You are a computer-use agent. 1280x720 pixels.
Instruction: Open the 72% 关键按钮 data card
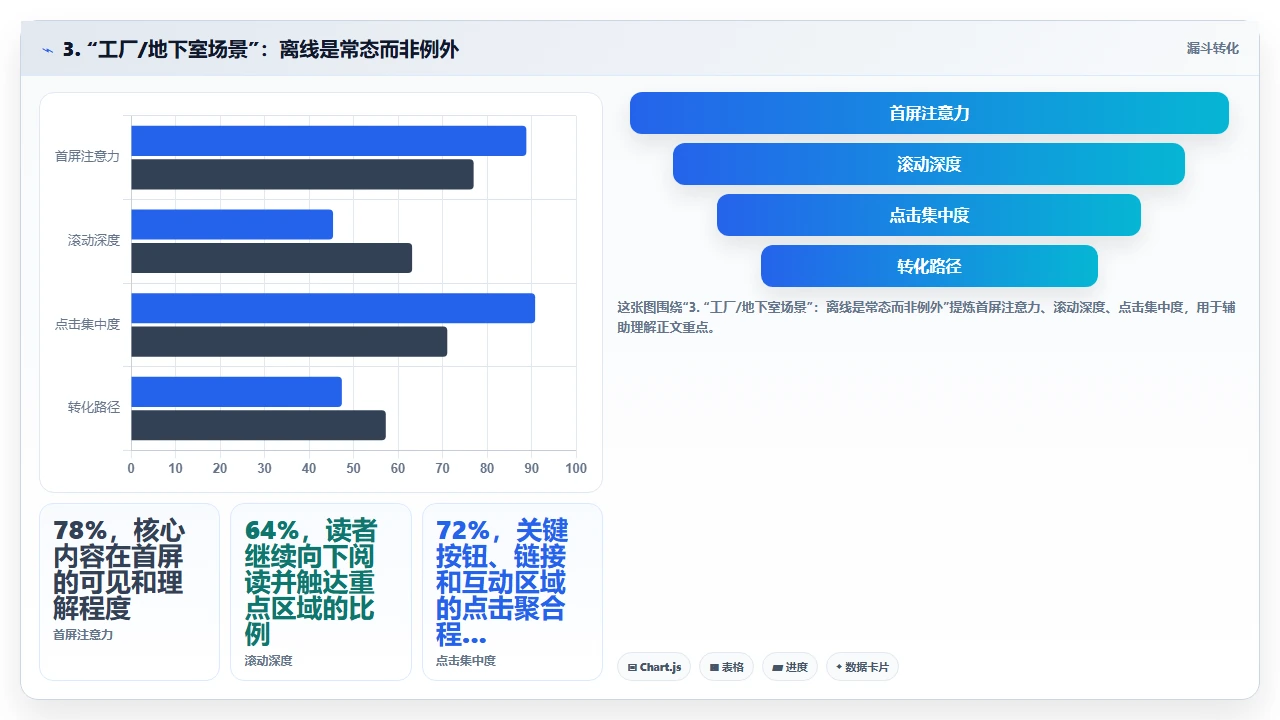(x=512, y=592)
